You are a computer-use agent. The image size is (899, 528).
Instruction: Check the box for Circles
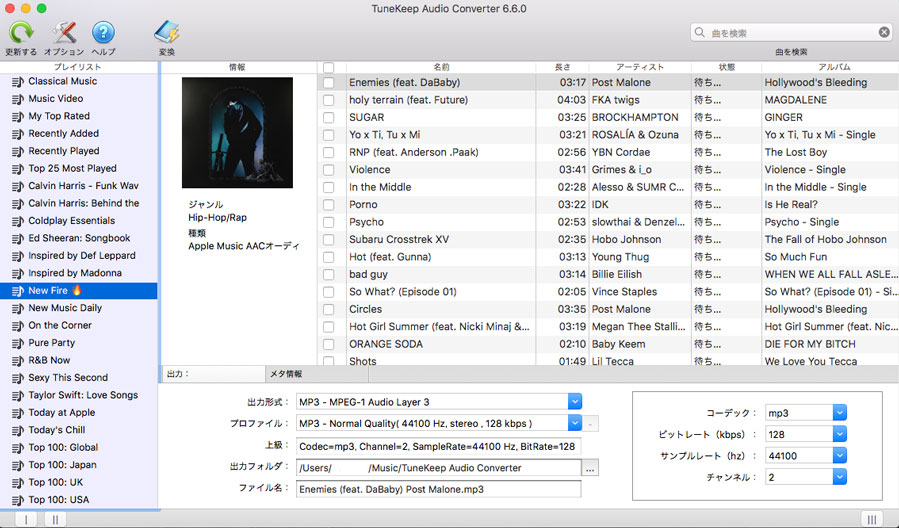329,310
